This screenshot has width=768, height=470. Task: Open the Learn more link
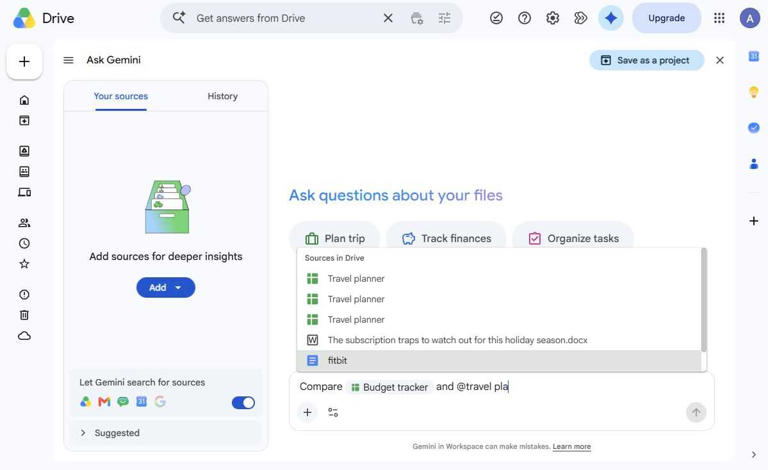coord(572,446)
